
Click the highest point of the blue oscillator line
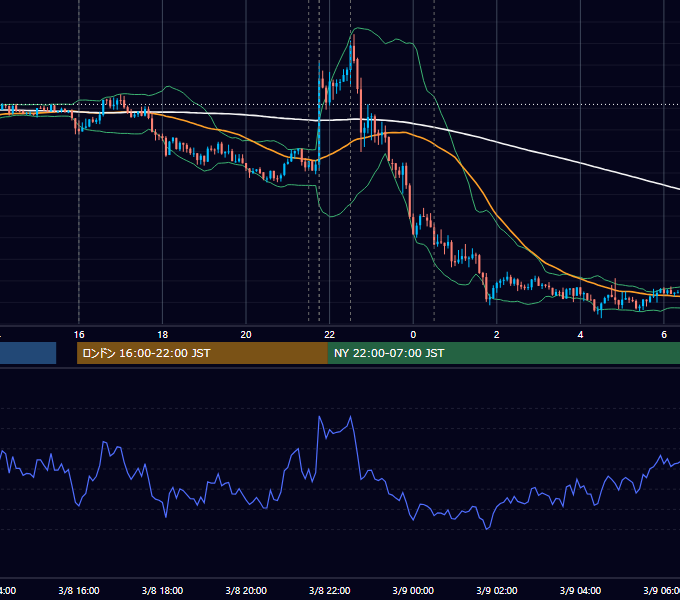[350, 417]
